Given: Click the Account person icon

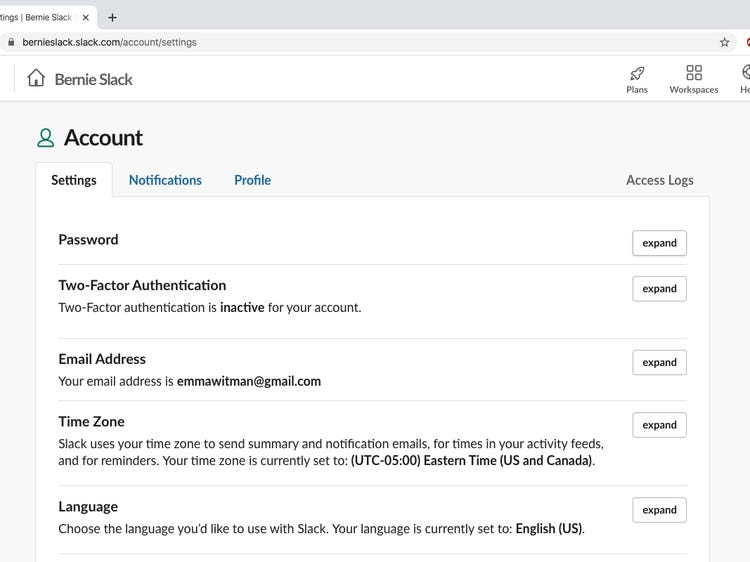Looking at the screenshot, I should 45,138.
